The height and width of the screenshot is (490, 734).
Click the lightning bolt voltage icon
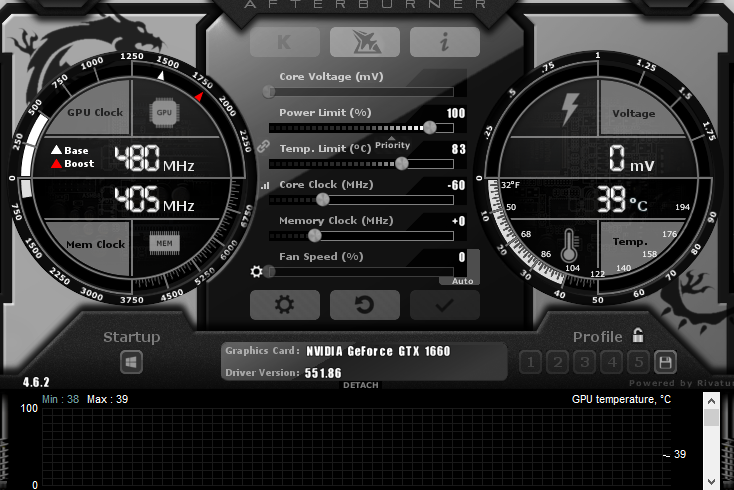570,109
